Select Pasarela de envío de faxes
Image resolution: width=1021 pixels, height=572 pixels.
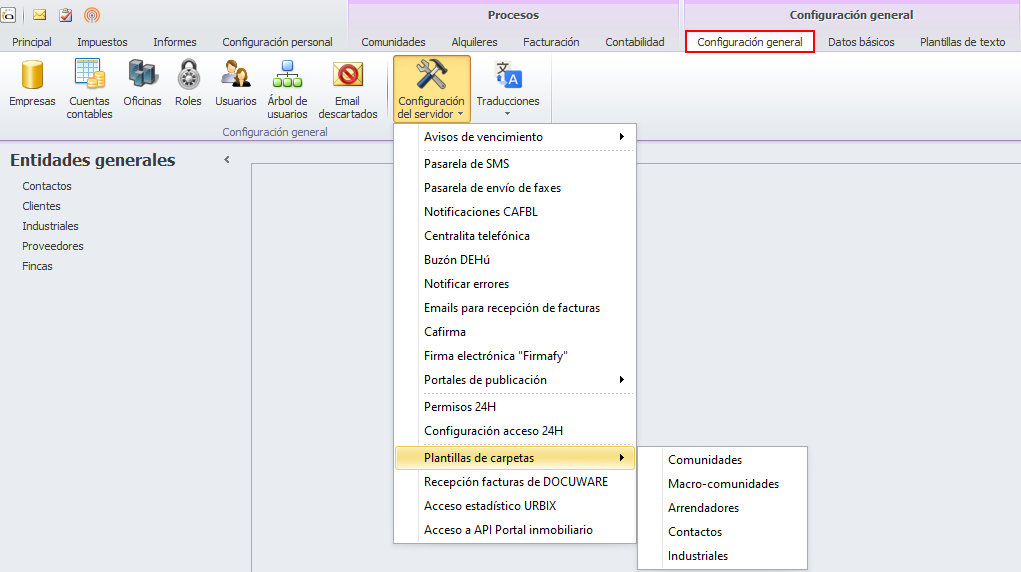tap(515, 188)
